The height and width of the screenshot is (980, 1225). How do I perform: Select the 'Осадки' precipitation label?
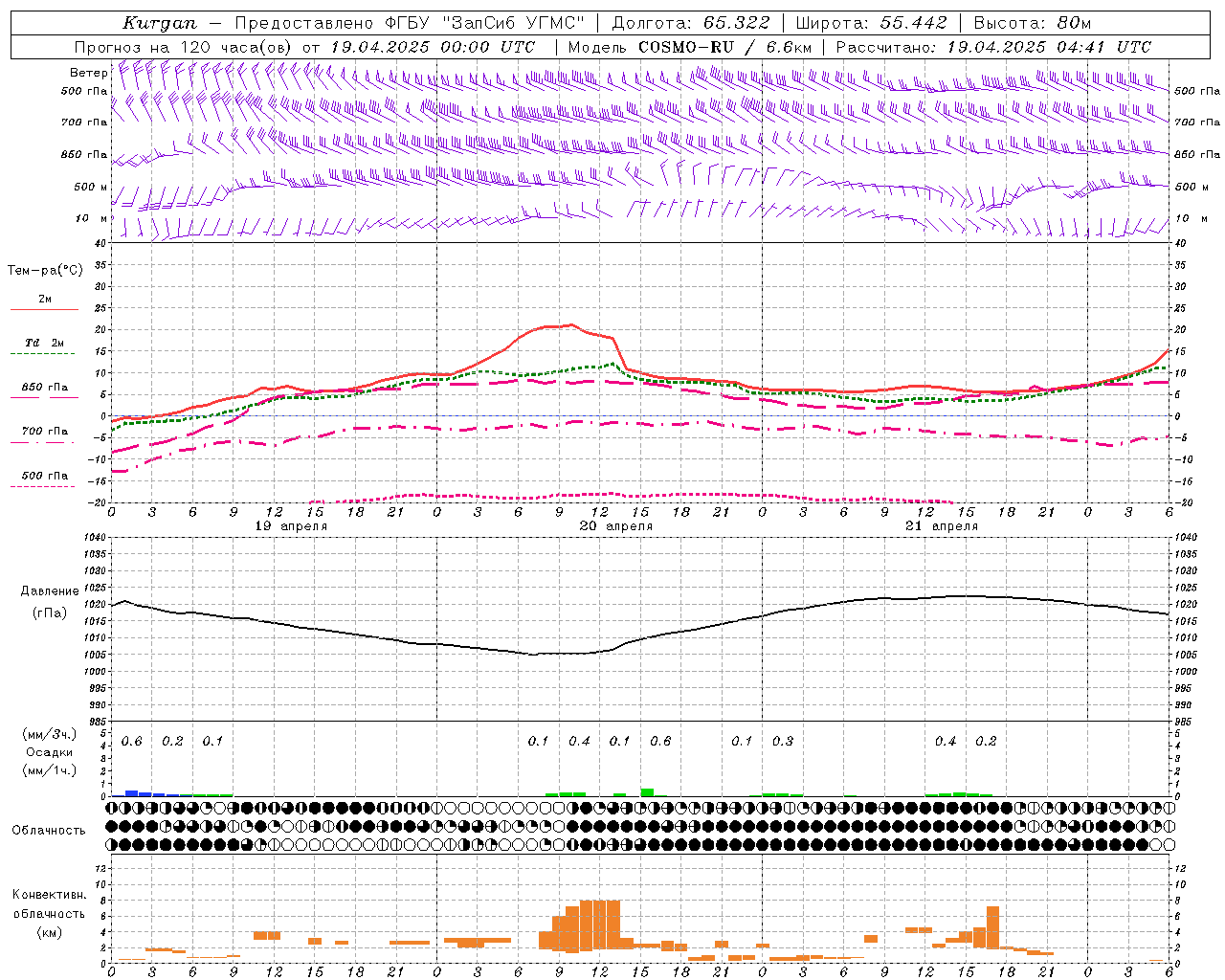(x=50, y=752)
